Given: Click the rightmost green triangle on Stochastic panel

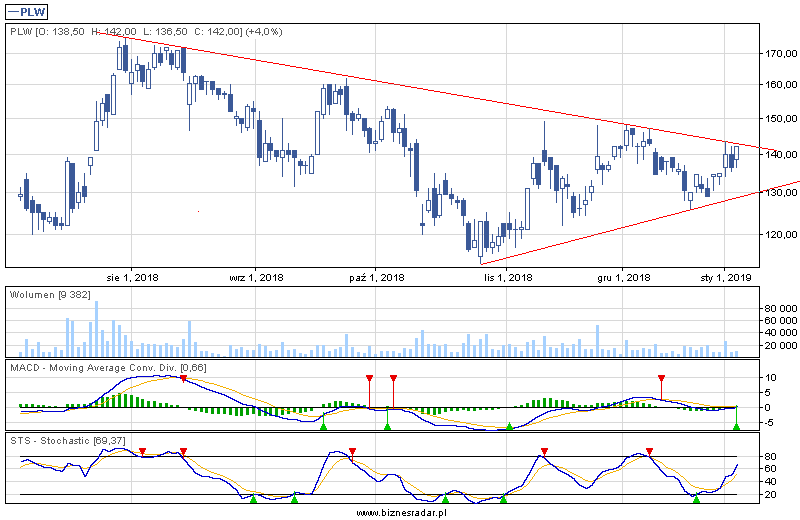Looking at the screenshot, I should [696, 498].
